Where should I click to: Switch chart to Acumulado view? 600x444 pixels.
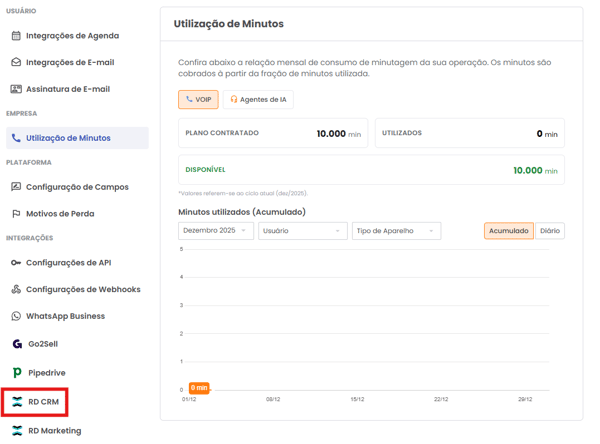(x=508, y=231)
